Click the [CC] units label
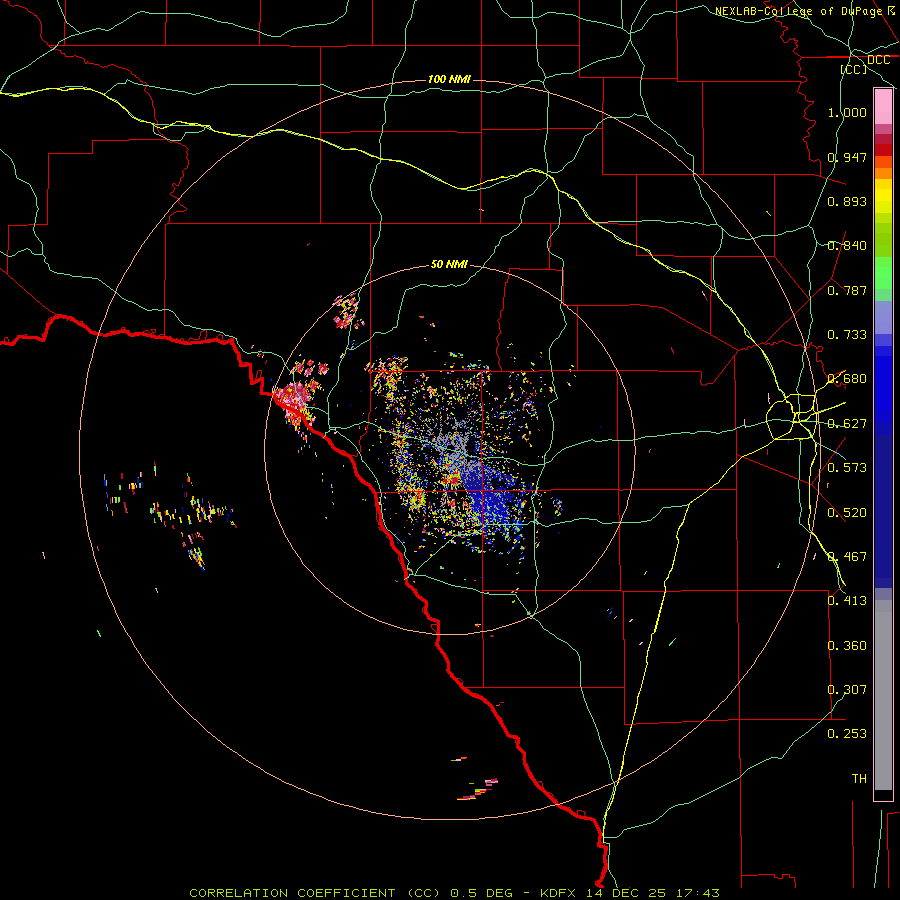 (854, 69)
